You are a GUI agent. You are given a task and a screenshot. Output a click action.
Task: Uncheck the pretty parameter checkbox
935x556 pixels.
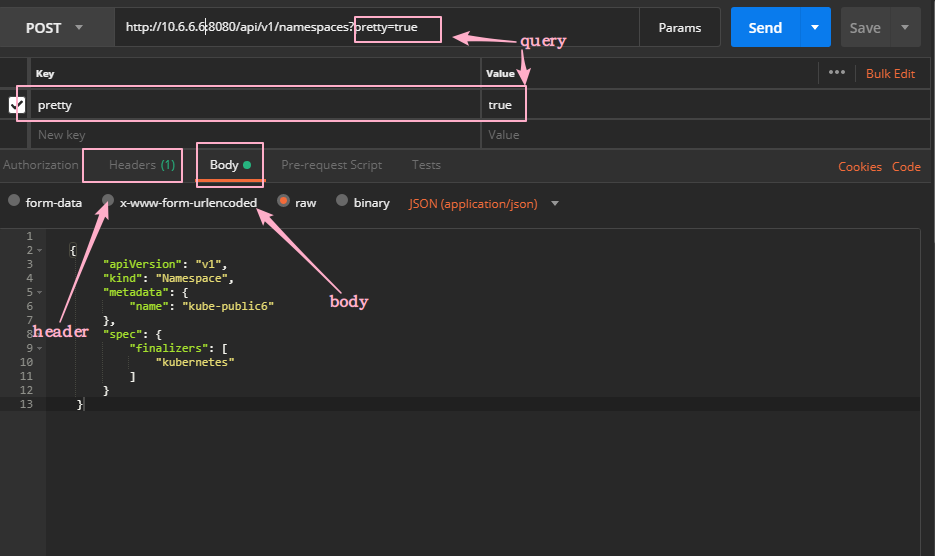point(17,105)
